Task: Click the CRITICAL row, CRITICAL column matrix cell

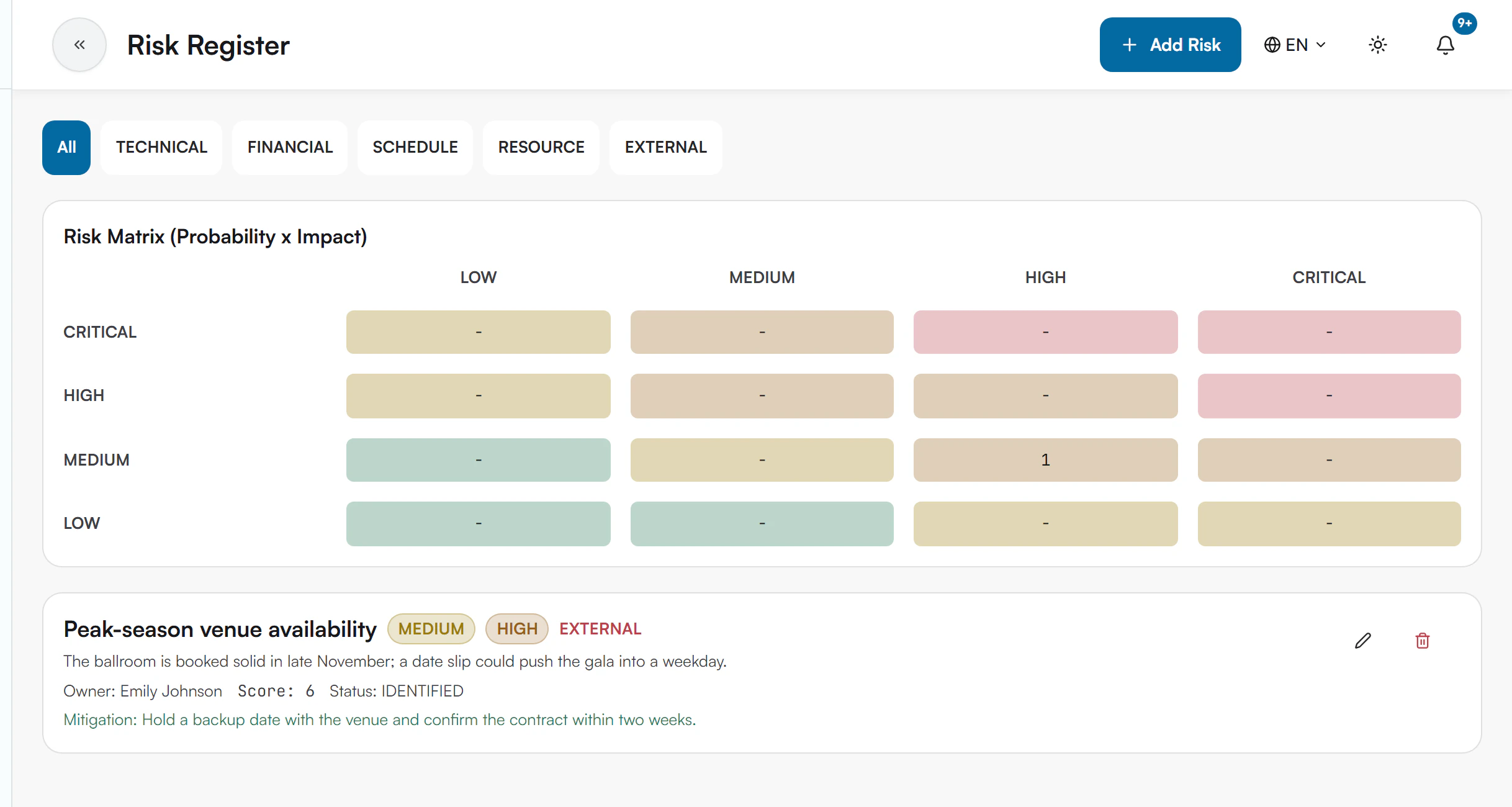Action: coord(1329,332)
